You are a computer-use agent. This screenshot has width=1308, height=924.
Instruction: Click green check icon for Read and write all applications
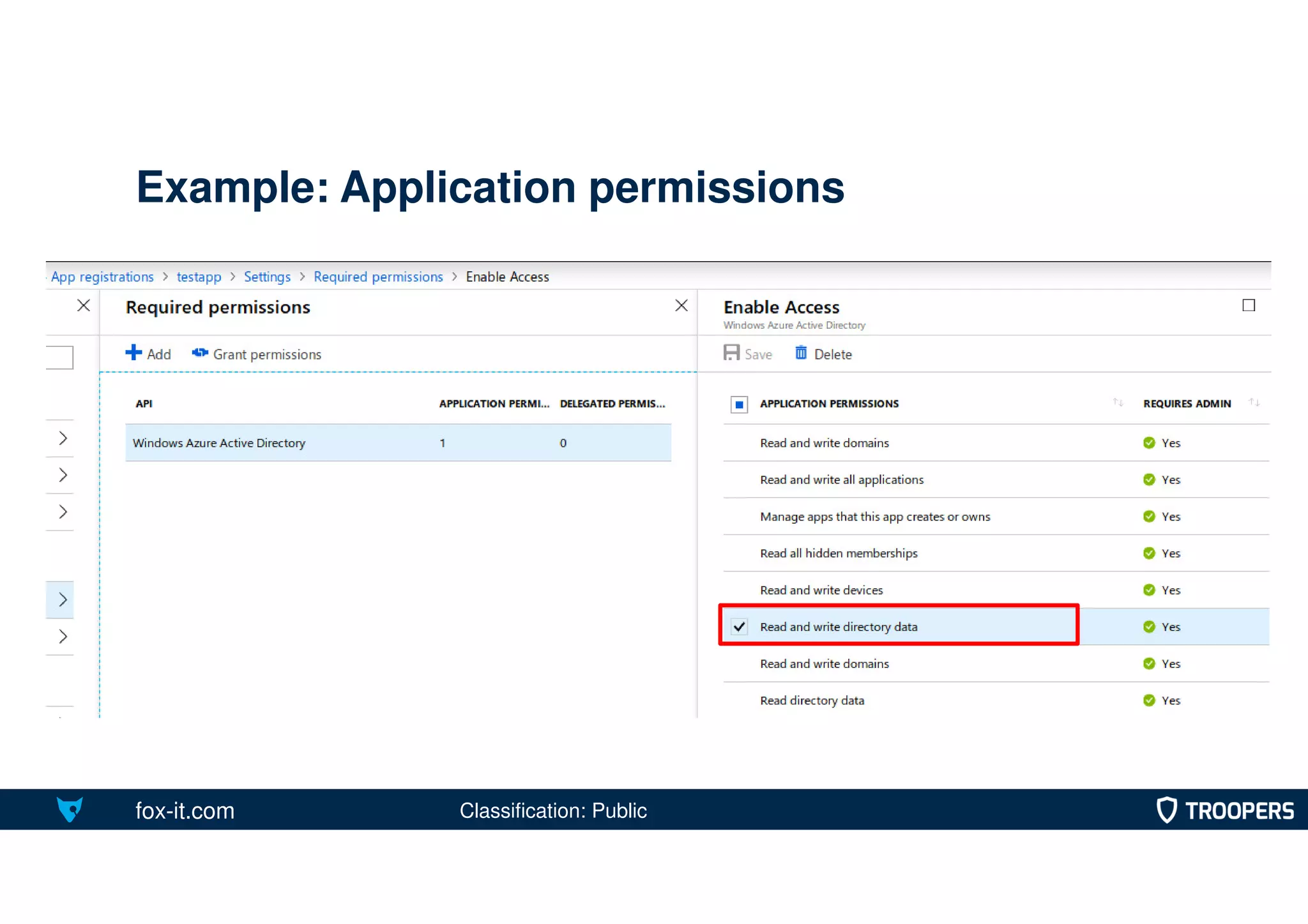pyautogui.click(x=1149, y=480)
